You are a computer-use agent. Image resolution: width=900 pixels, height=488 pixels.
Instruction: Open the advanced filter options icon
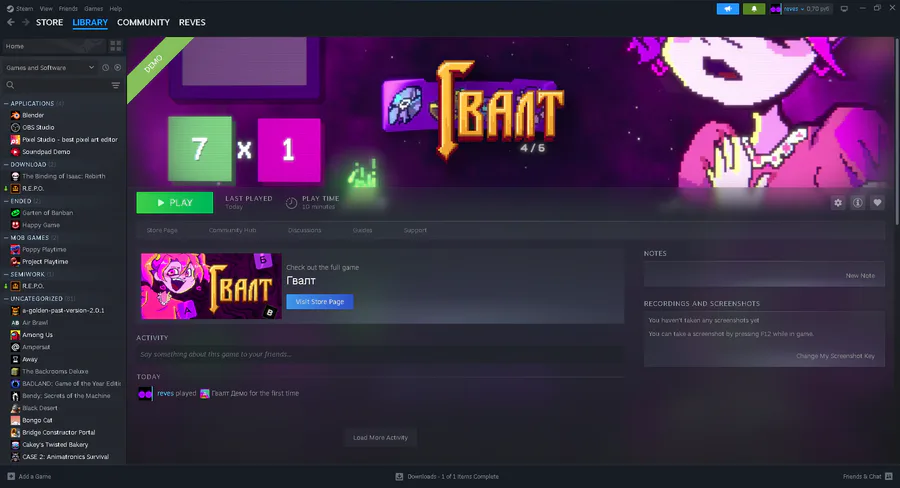[x=115, y=85]
